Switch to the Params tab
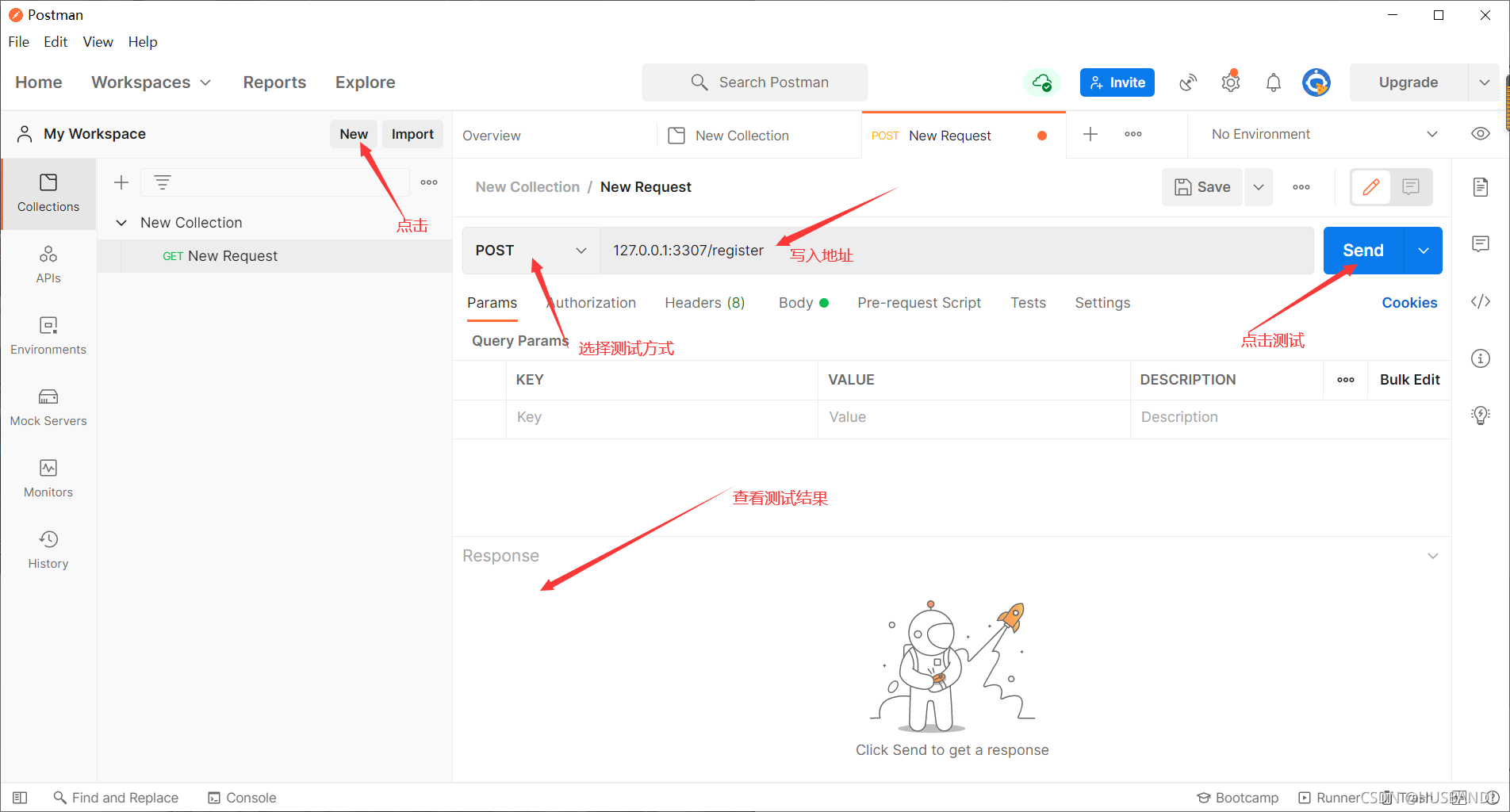The image size is (1510, 812). (492, 303)
